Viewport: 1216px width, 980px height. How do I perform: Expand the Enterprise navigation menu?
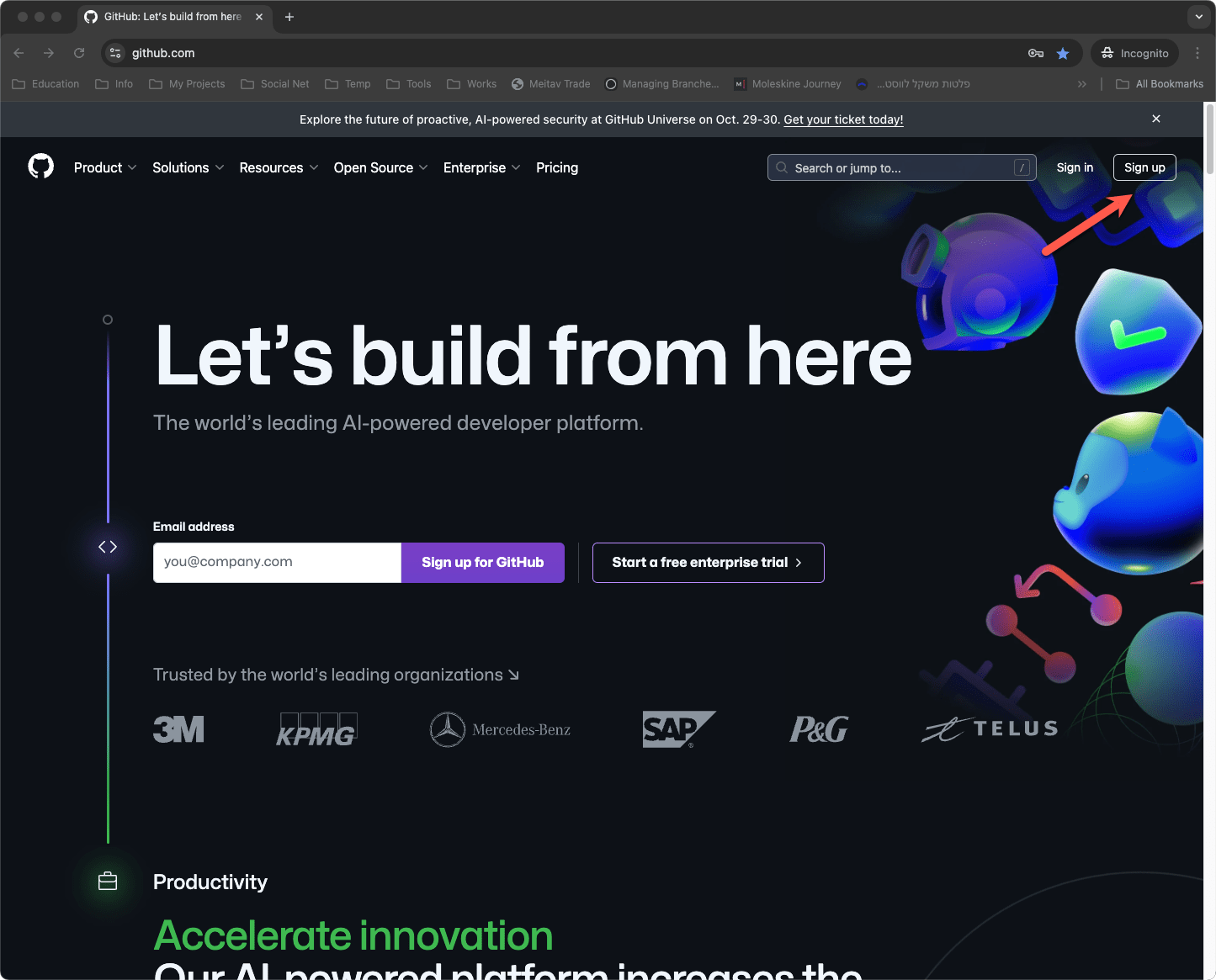pyautogui.click(x=481, y=167)
